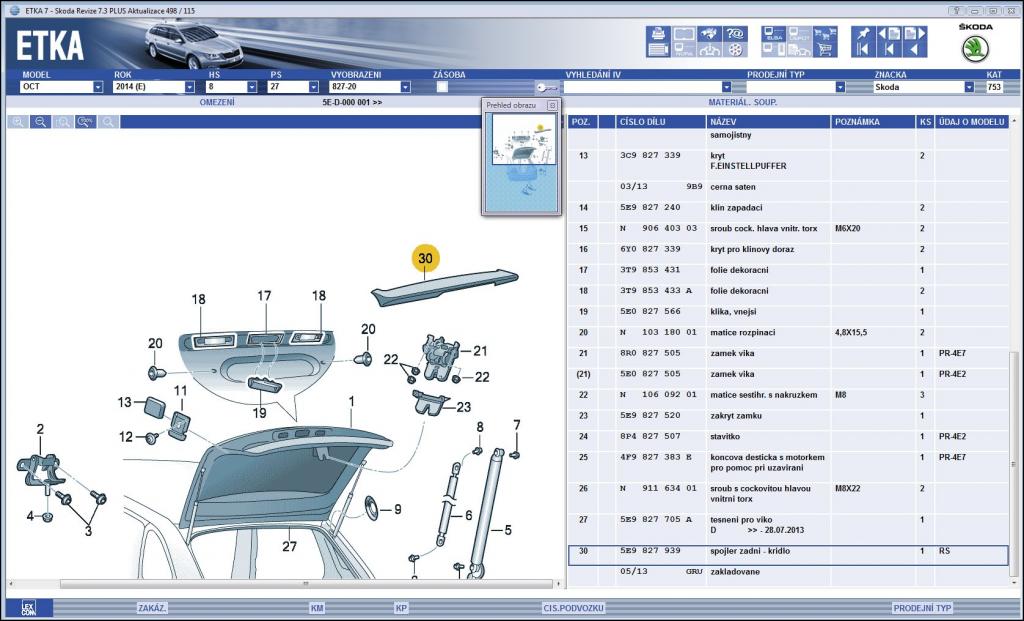
Task: Click the Škoda logo emblem
Action: click(x=975, y=48)
